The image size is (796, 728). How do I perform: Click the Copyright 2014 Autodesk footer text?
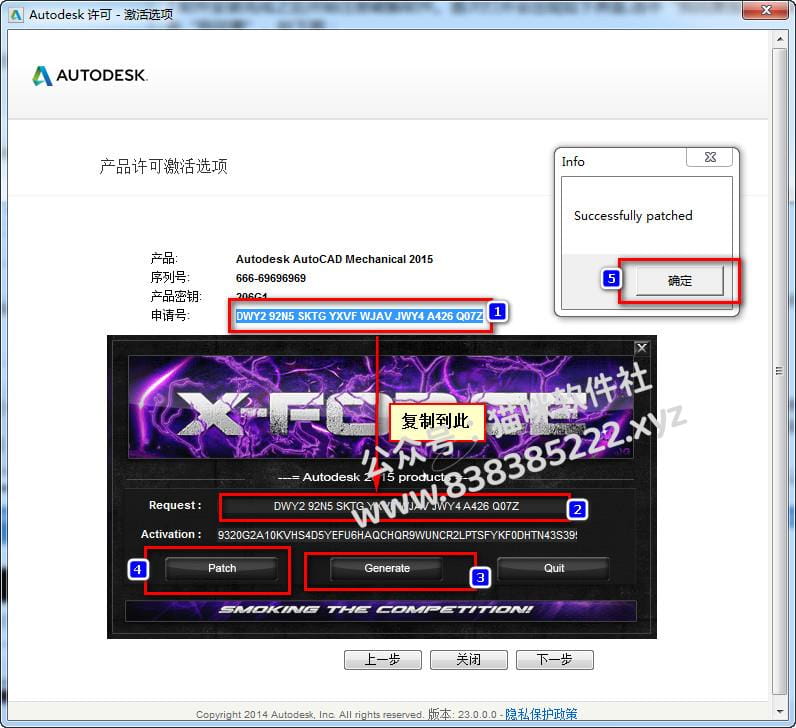pyautogui.click(x=310, y=715)
